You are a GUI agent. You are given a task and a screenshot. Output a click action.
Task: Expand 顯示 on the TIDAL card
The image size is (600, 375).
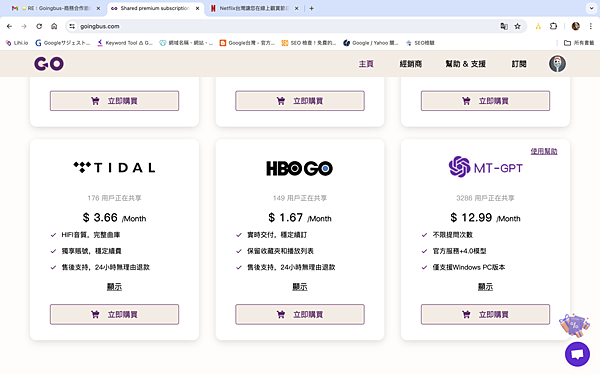pyautogui.click(x=114, y=286)
